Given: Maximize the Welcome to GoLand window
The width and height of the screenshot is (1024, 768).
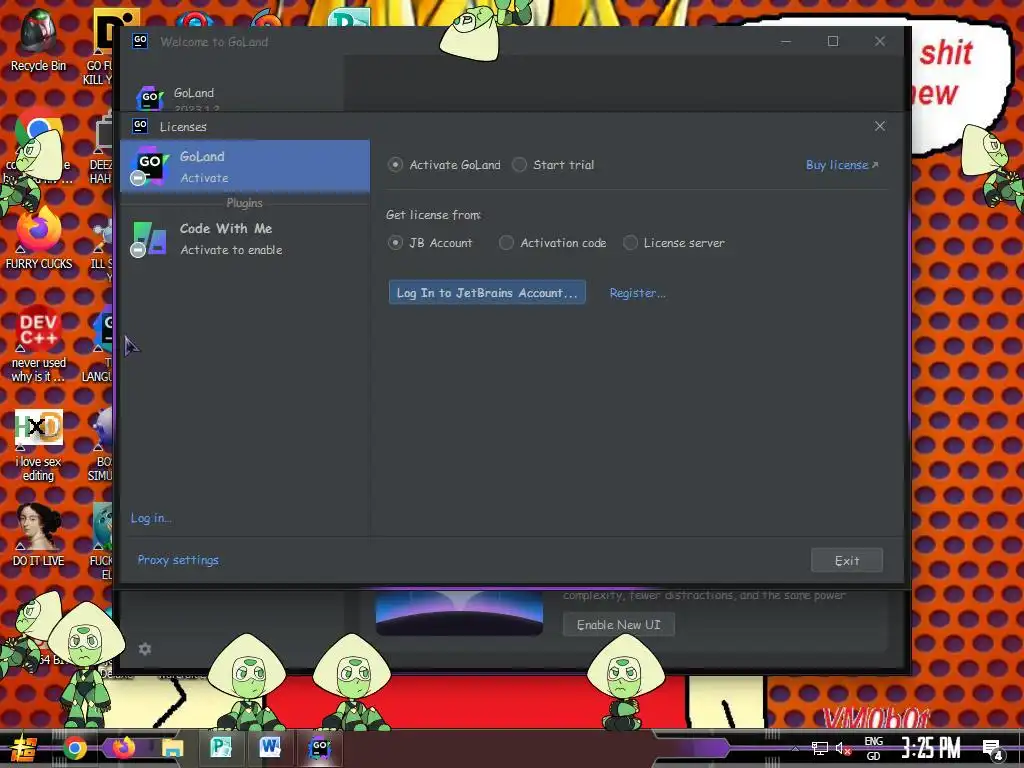Looking at the screenshot, I should [x=833, y=41].
